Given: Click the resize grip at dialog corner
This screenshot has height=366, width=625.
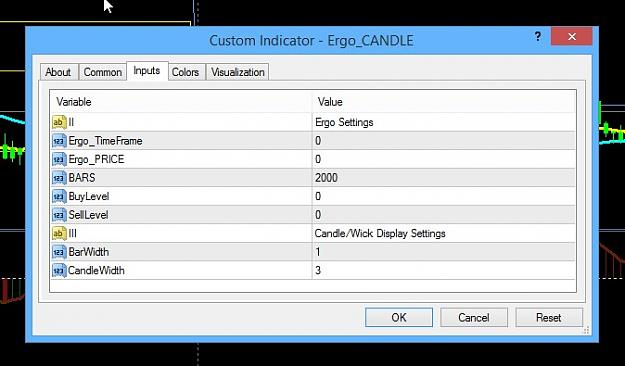Looking at the screenshot, I should tap(586, 331).
